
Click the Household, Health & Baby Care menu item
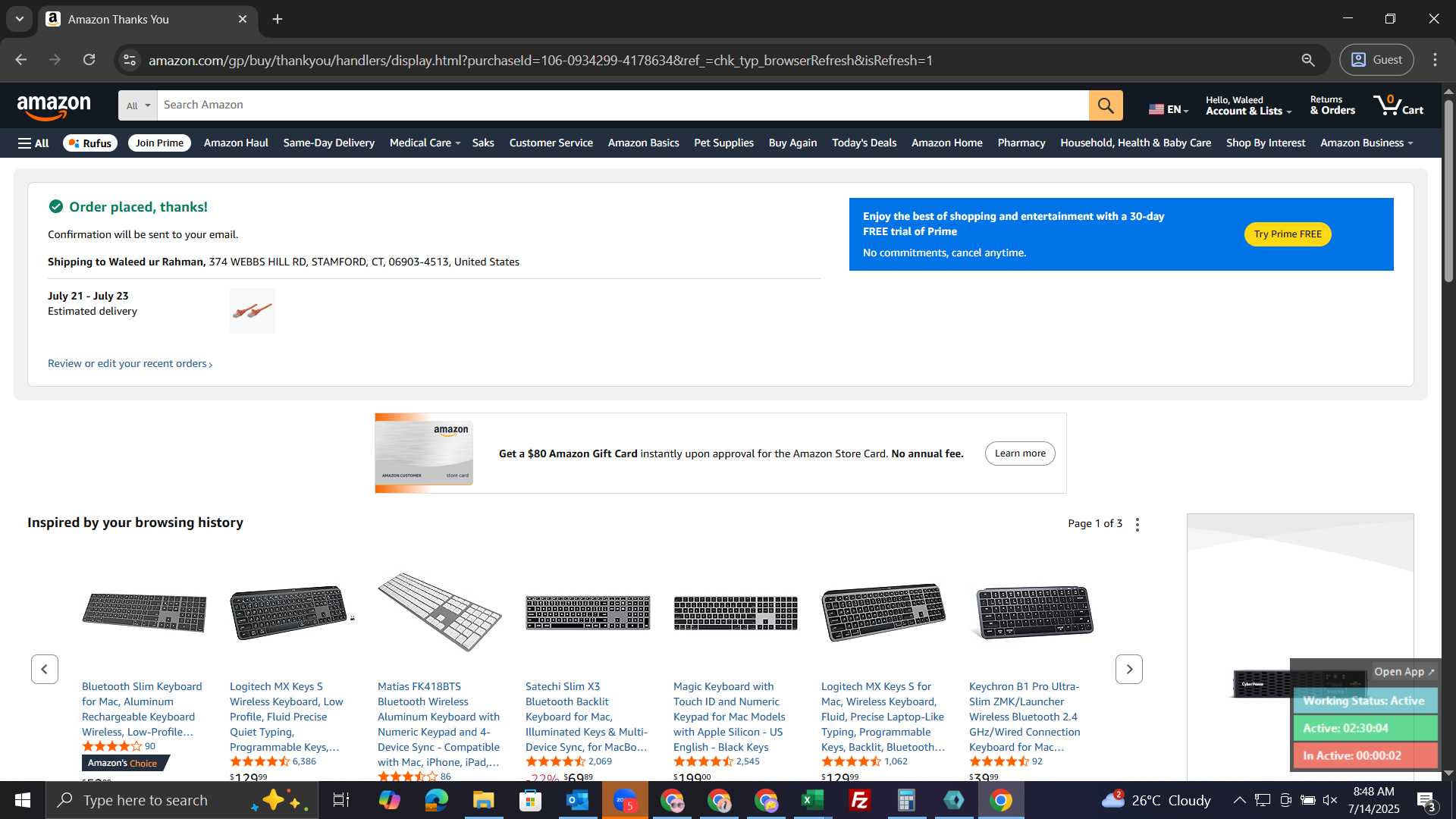(1135, 143)
